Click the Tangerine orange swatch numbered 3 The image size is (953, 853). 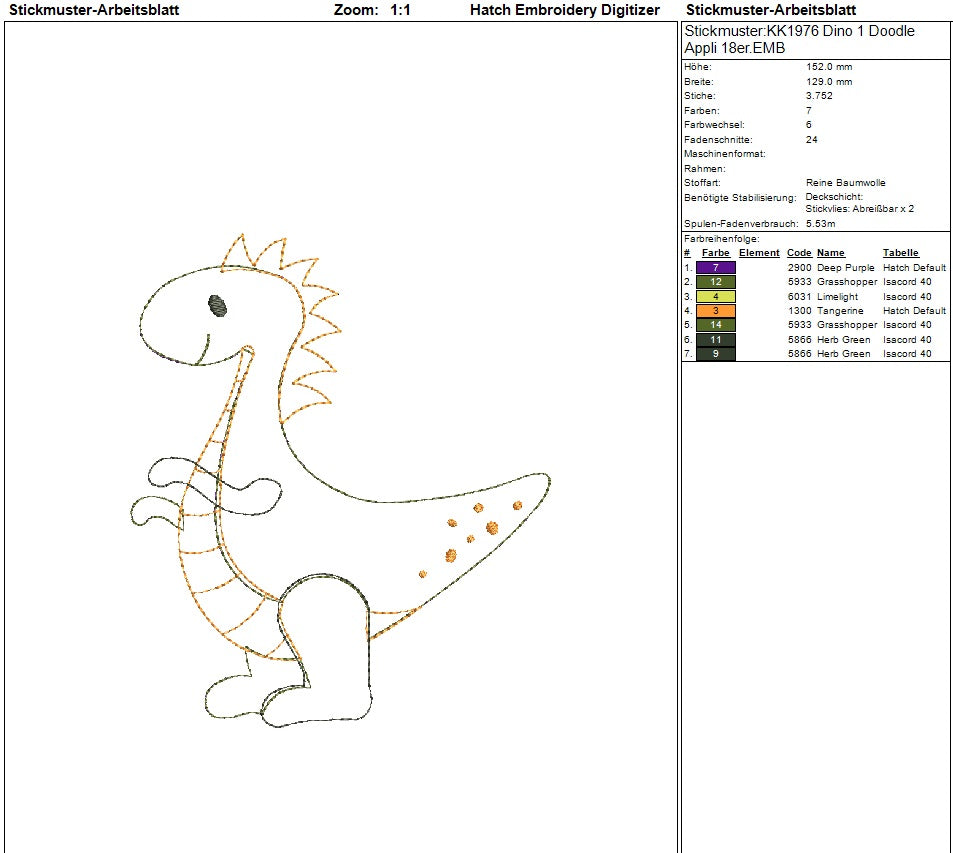(715, 311)
